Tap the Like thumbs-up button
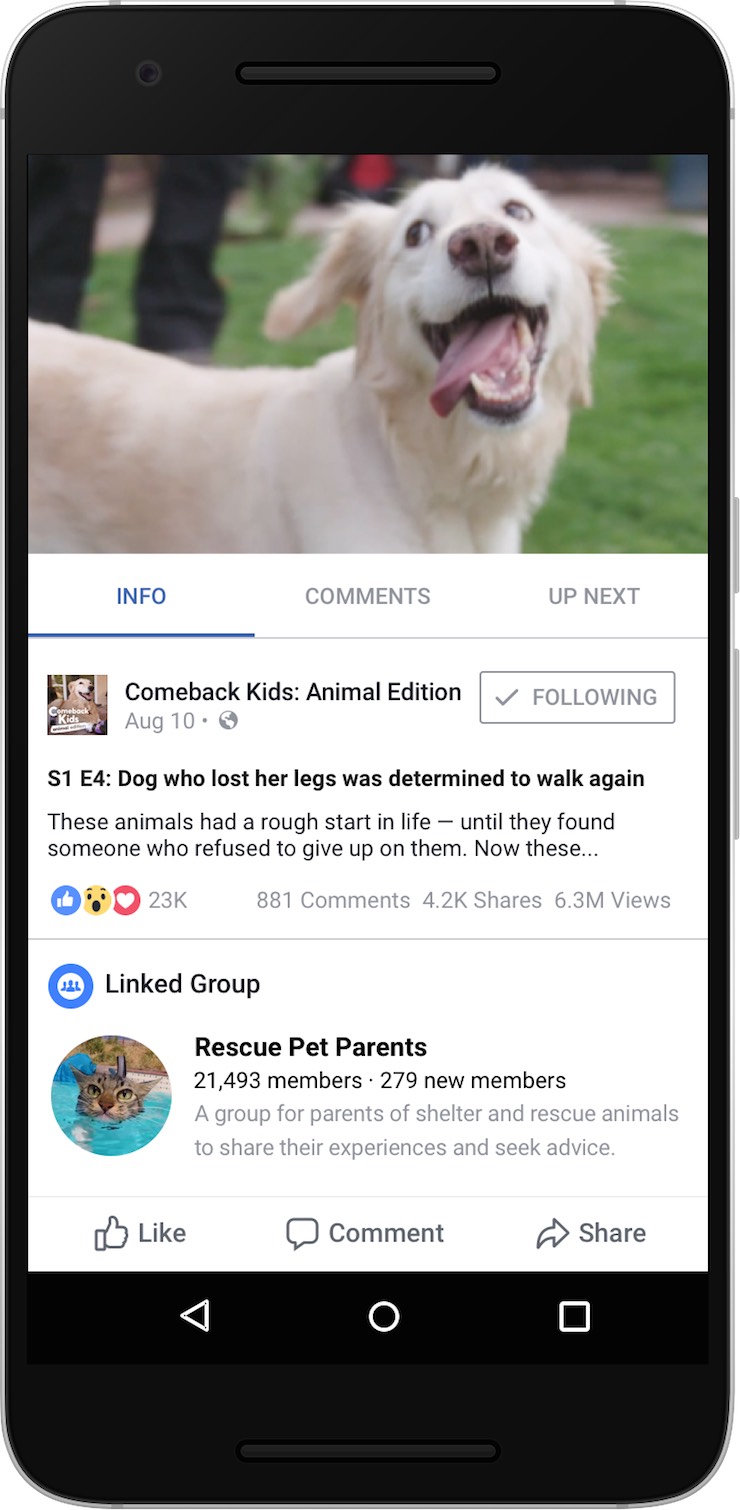 click(140, 1233)
